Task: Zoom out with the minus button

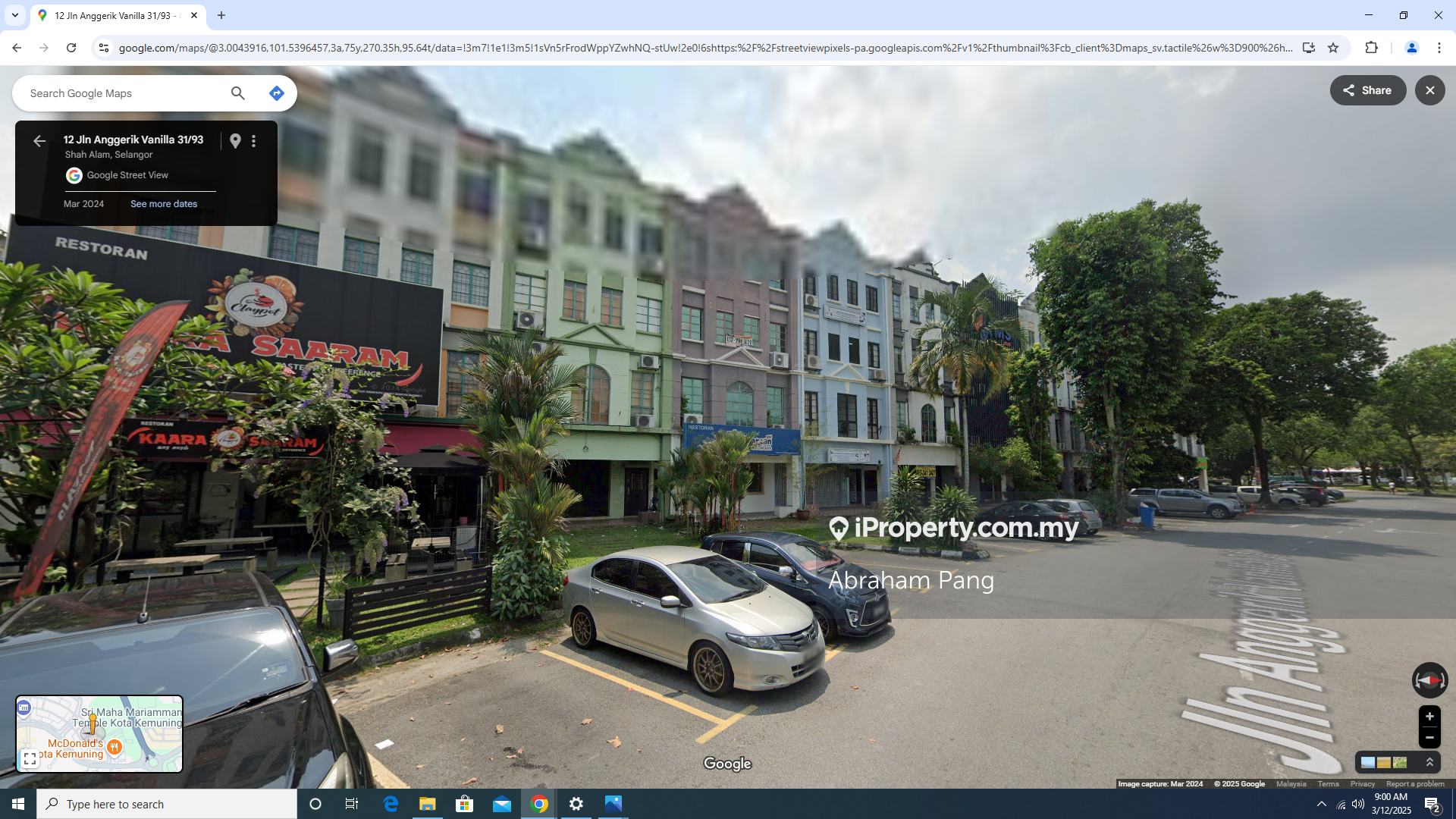Action: (x=1429, y=737)
